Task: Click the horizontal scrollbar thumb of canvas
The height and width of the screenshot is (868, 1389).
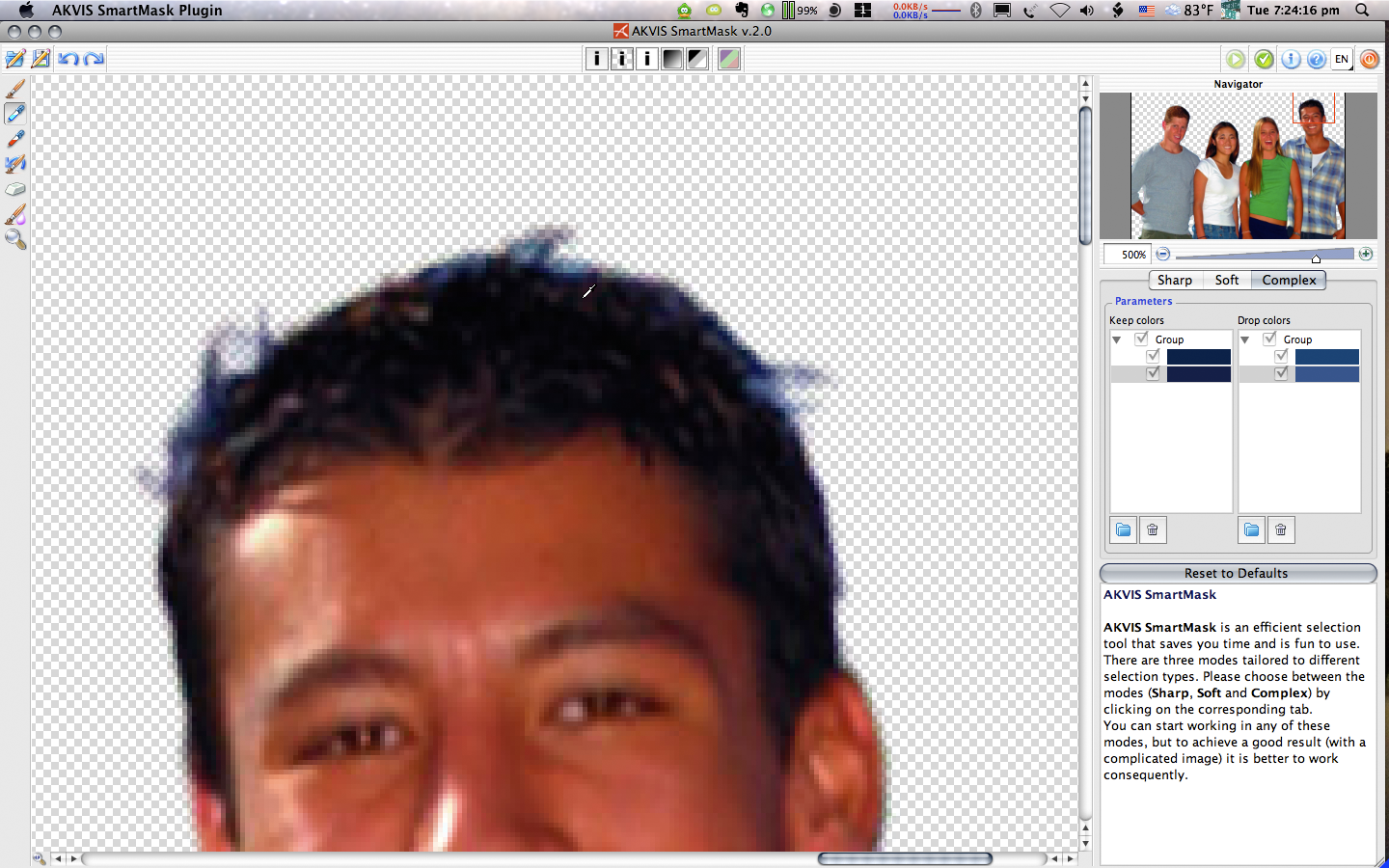Action: [x=905, y=858]
